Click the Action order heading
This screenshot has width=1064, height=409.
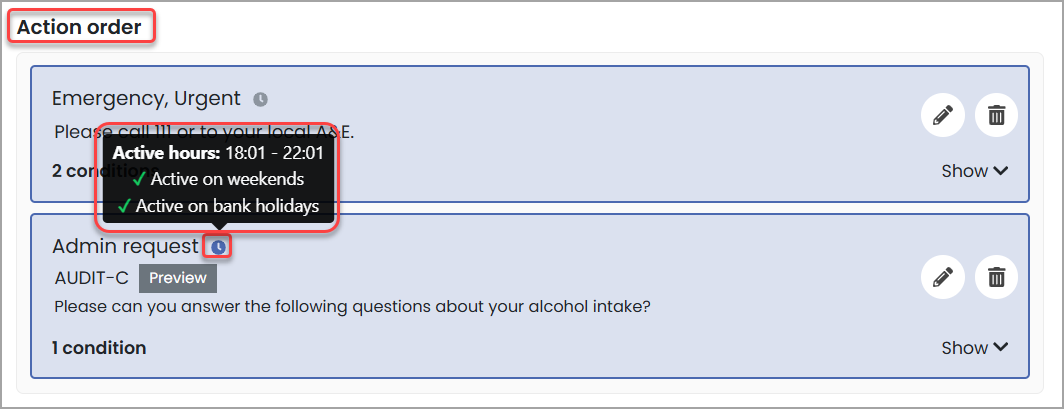click(80, 27)
